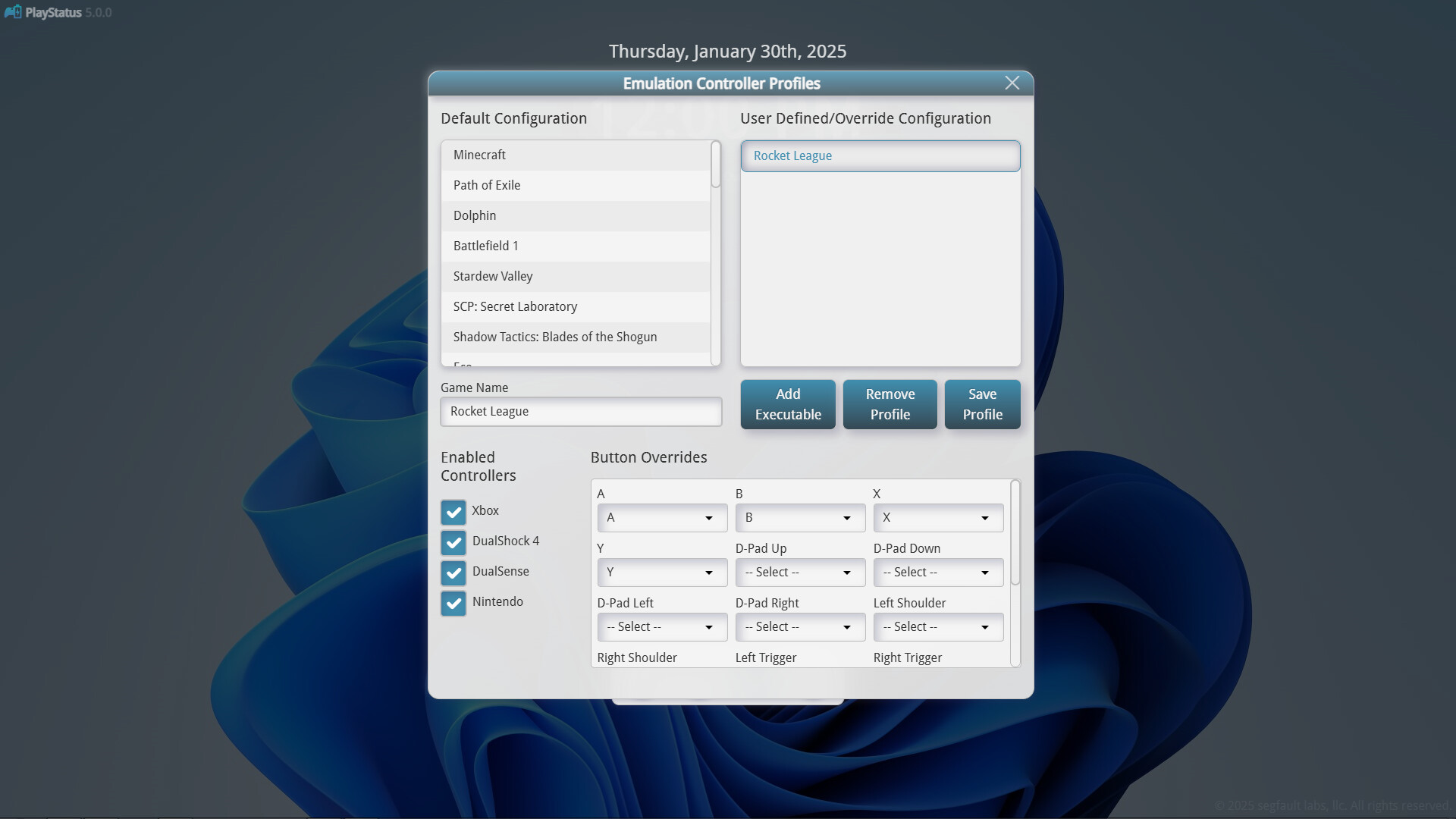
Task: Disable the DualShock 4 controller
Action: [453, 542]
